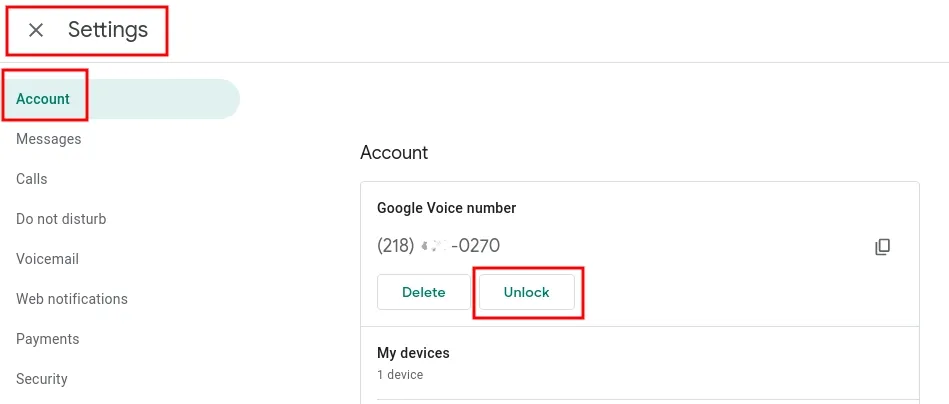Close Settings with the X icon
The image size is (949, 404).
pyautogui.click(x=36, y=30)
